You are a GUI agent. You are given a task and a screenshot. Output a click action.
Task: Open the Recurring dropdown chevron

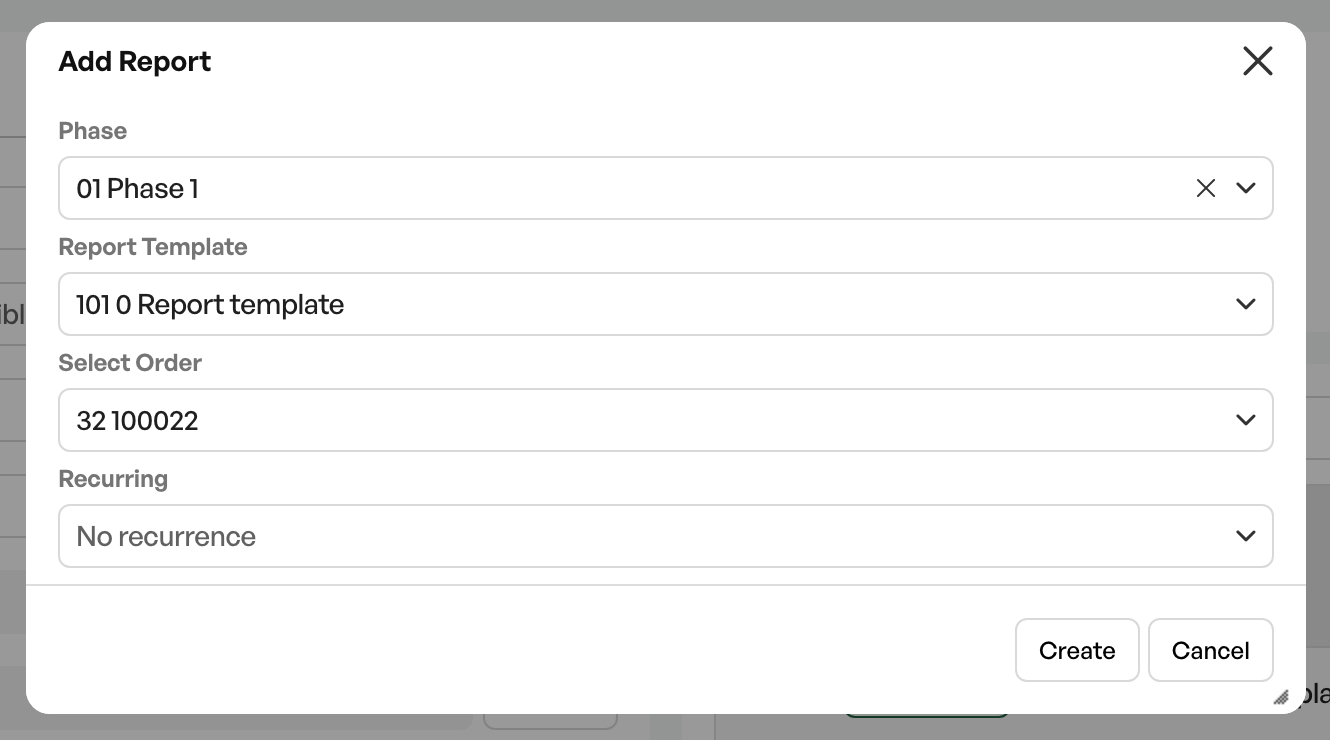[x=1245, y=536]
